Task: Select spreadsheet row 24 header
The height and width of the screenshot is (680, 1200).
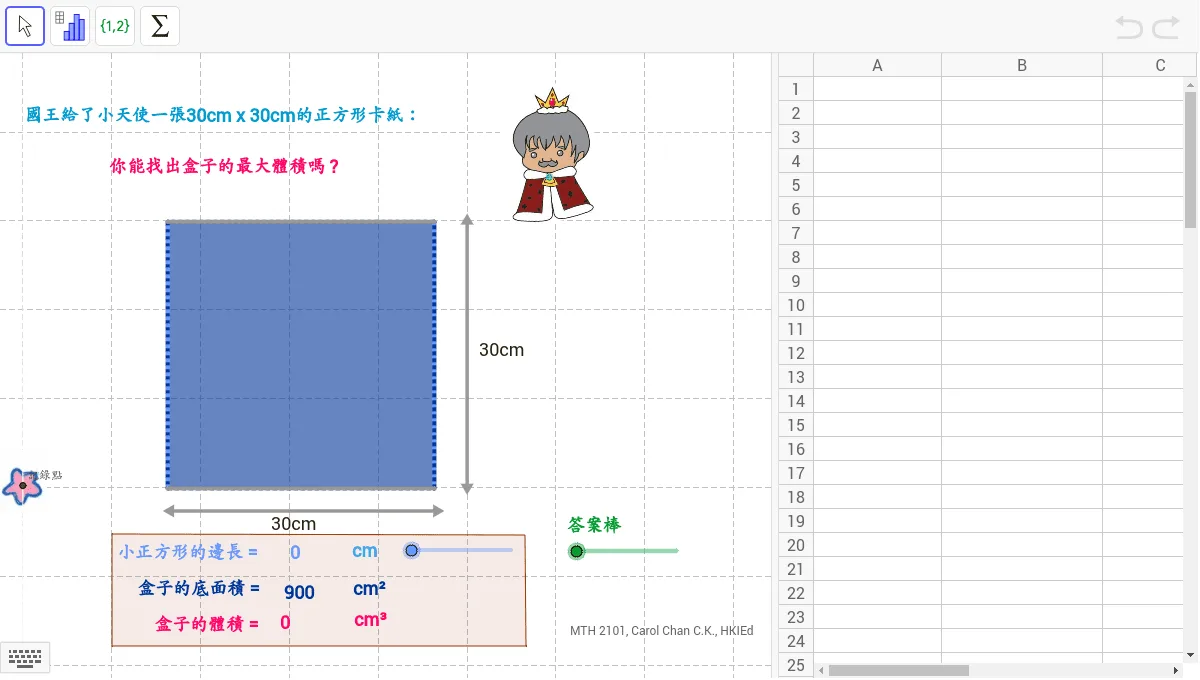Action: pyautogui.click(x=796, y=641)
